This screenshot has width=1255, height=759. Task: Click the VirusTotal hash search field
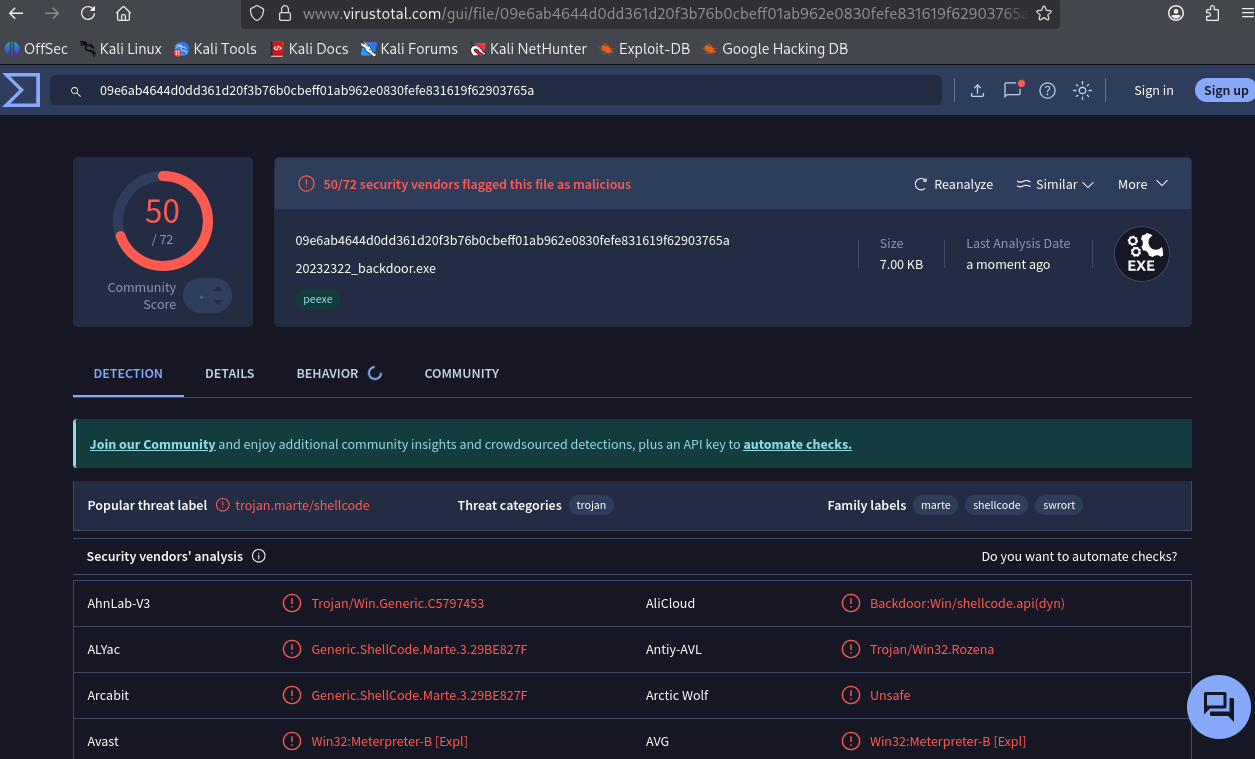click(x=496, y=90)
